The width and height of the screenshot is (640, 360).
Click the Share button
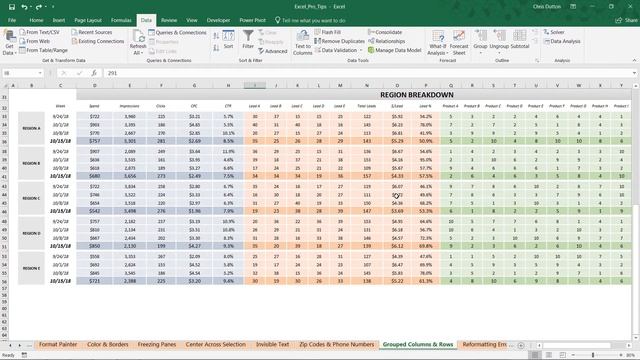point(627,20)
